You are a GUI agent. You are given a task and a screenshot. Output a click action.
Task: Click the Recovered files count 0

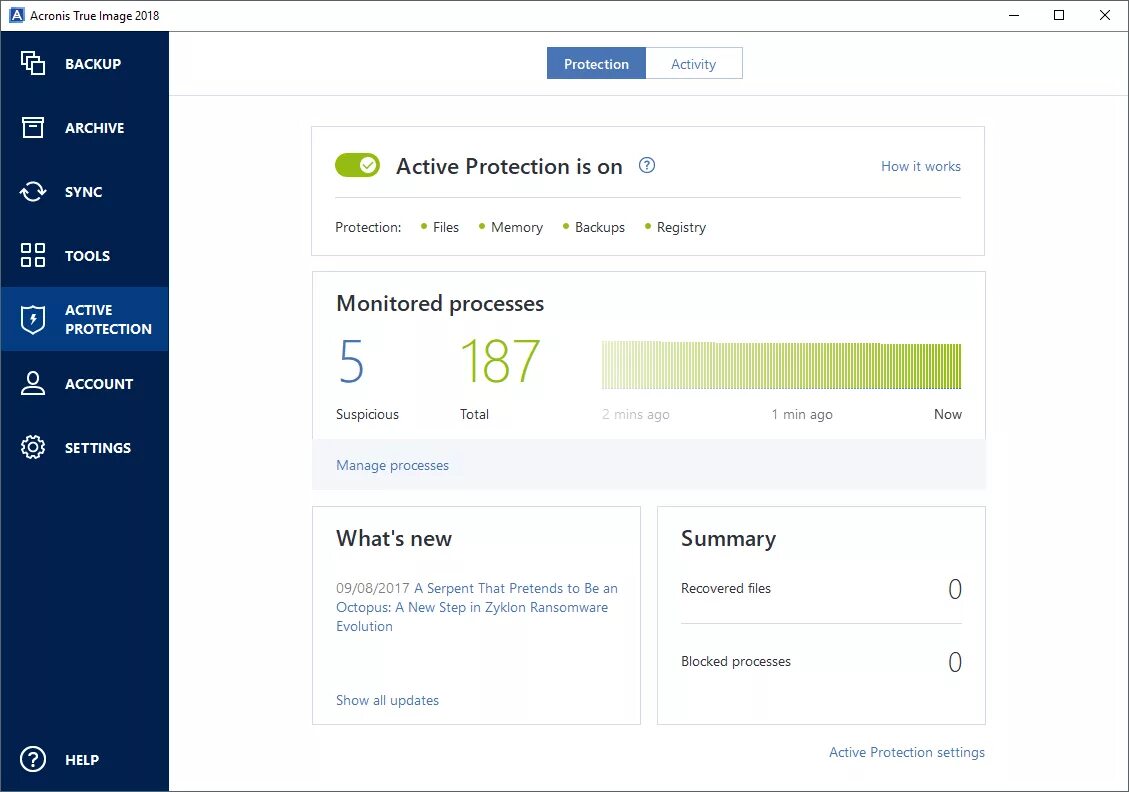point(955,589)
